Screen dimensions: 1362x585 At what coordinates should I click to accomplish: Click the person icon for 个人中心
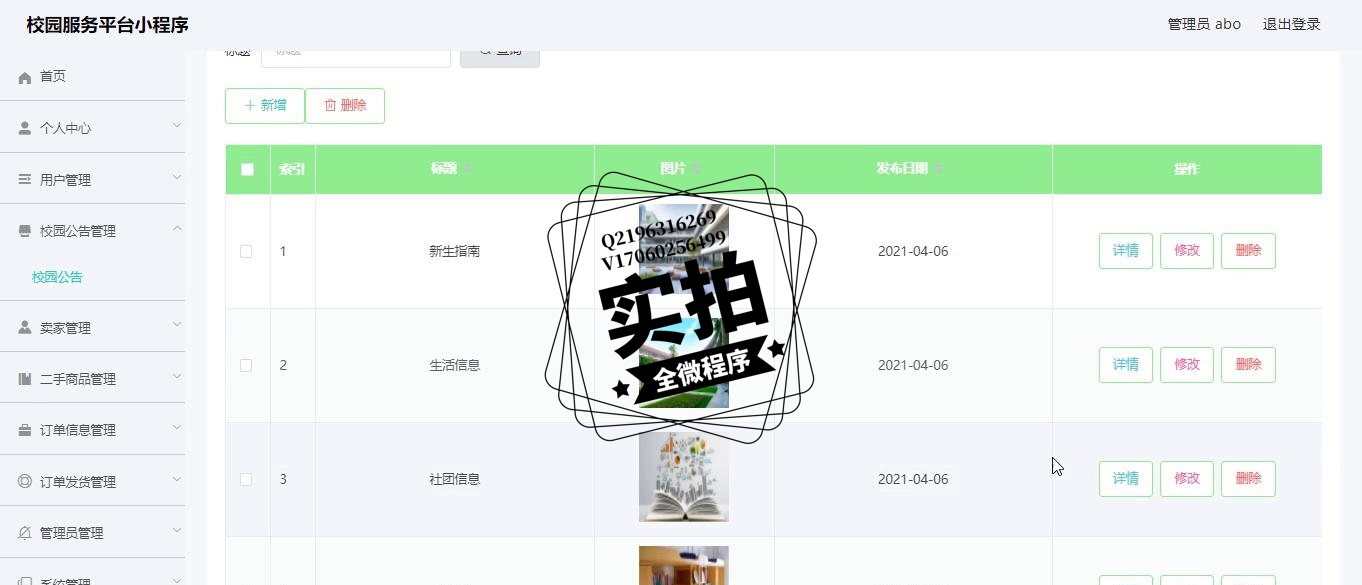click(x=25, y=128)
